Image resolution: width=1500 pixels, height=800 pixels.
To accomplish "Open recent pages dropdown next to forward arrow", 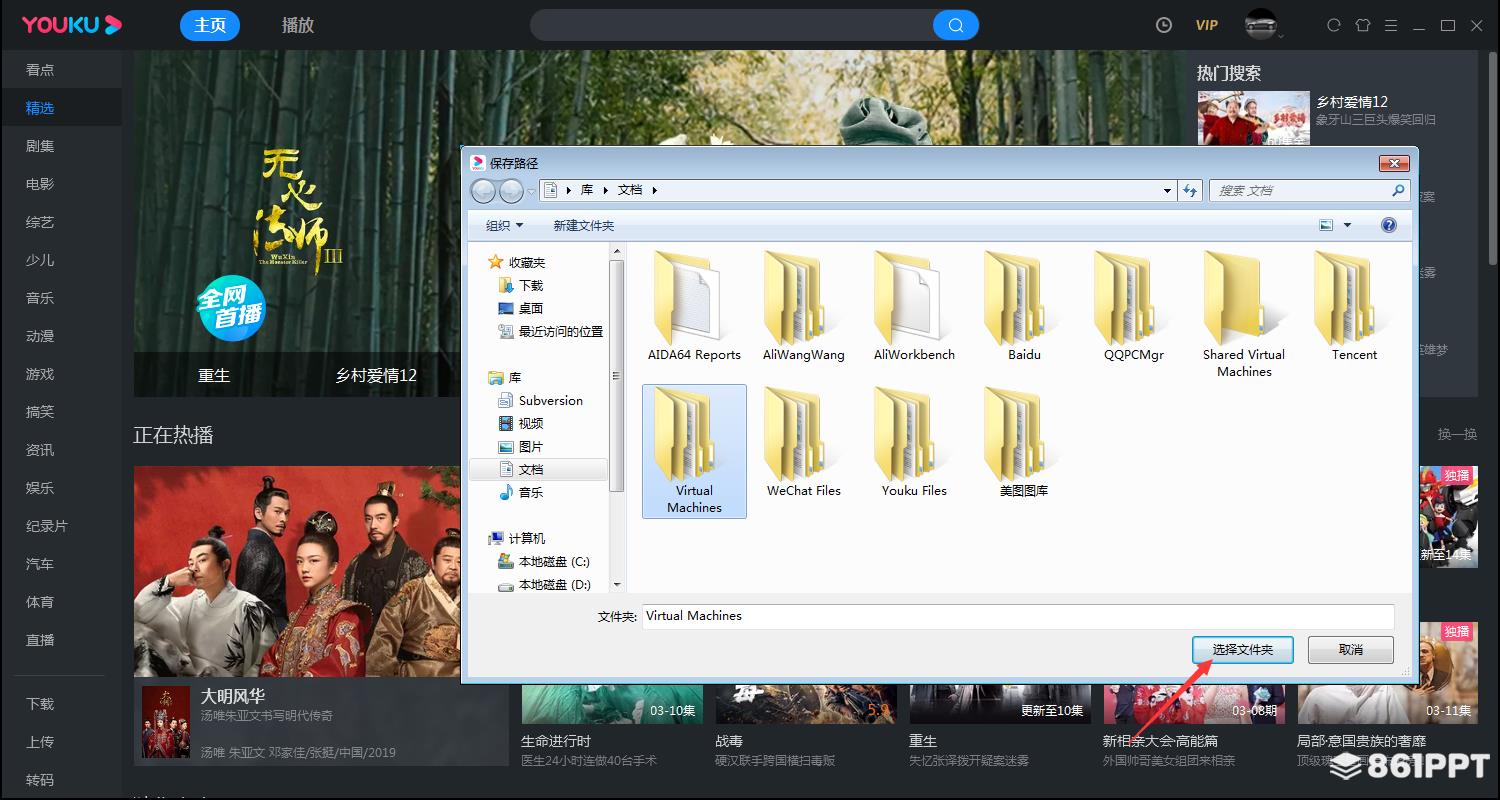I will (x=531, y=191).
